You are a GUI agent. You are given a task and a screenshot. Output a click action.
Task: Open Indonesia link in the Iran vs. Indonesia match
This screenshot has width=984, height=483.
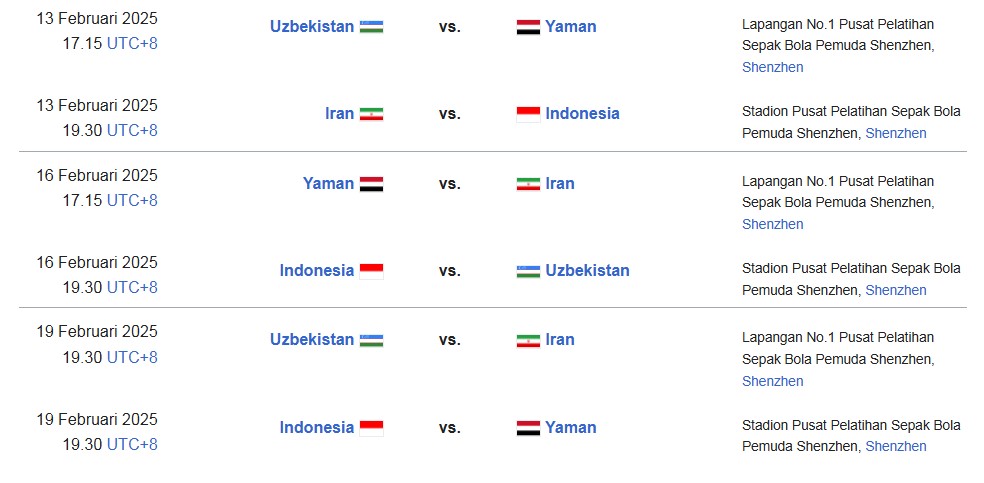[x=582, y=114]
